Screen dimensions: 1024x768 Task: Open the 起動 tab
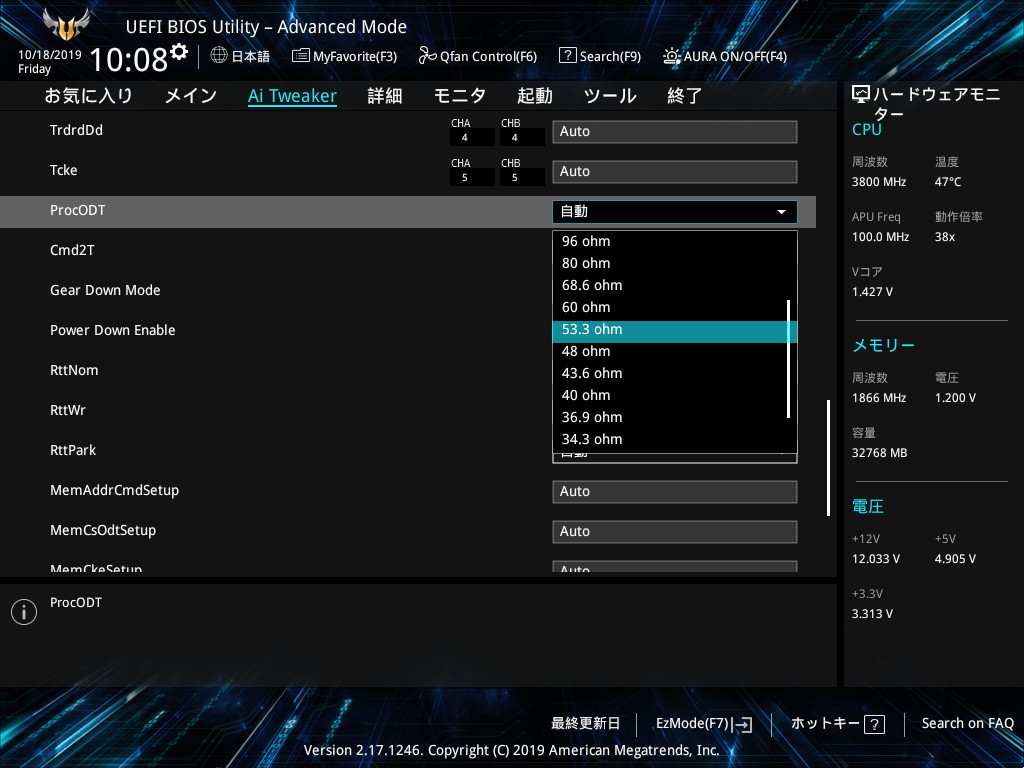coord(534,96)
